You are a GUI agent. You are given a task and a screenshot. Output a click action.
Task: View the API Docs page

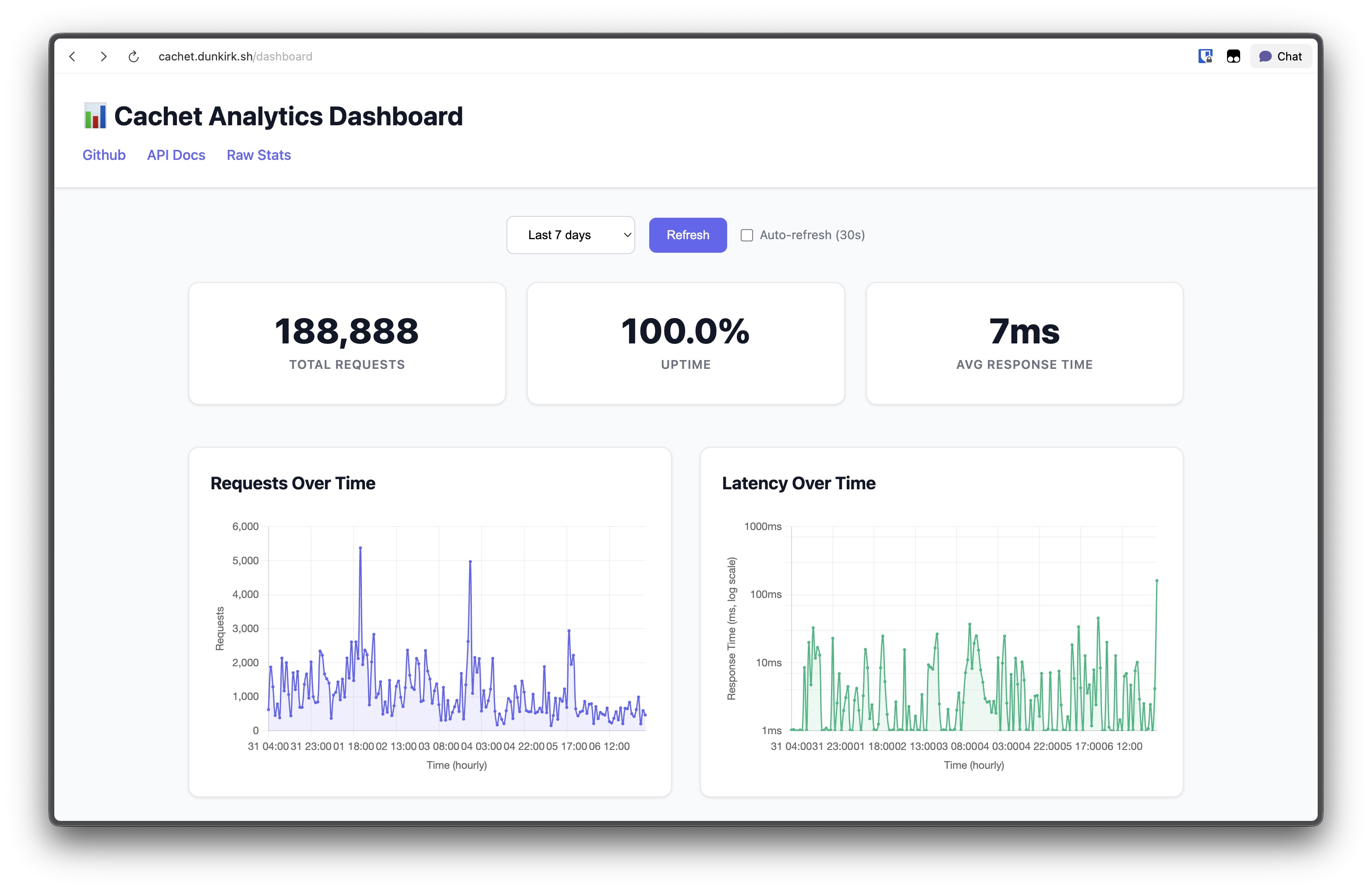point(176,155)
